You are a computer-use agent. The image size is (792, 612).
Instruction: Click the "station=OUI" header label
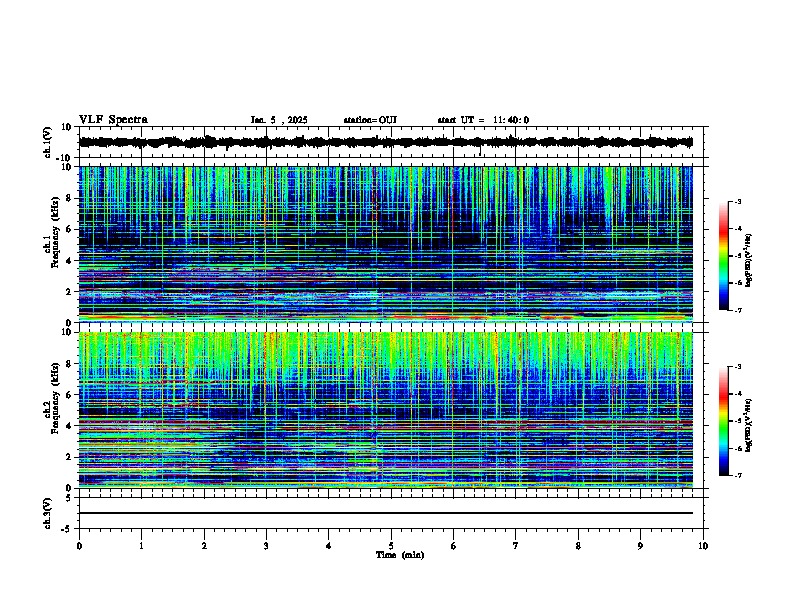coord(370,120)
